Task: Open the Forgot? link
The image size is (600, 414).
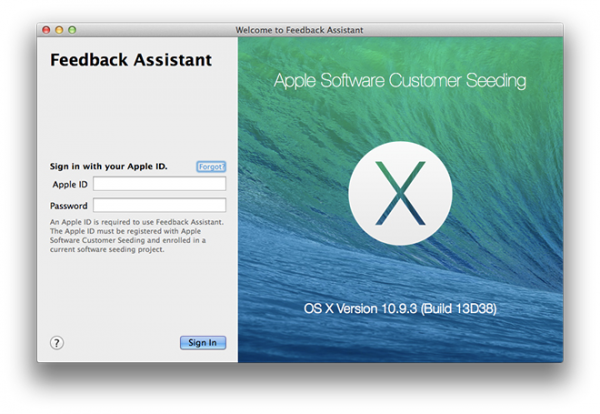Action: point(211,166)
